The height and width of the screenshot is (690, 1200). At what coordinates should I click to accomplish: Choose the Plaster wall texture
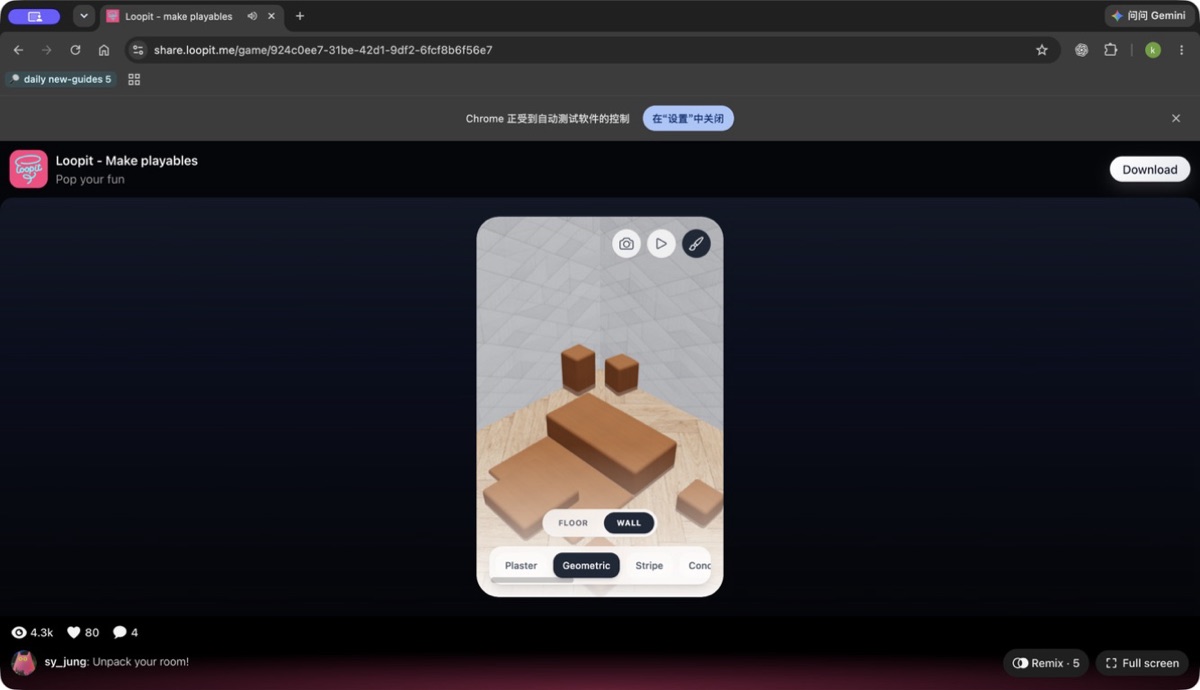tap(521, 566)
